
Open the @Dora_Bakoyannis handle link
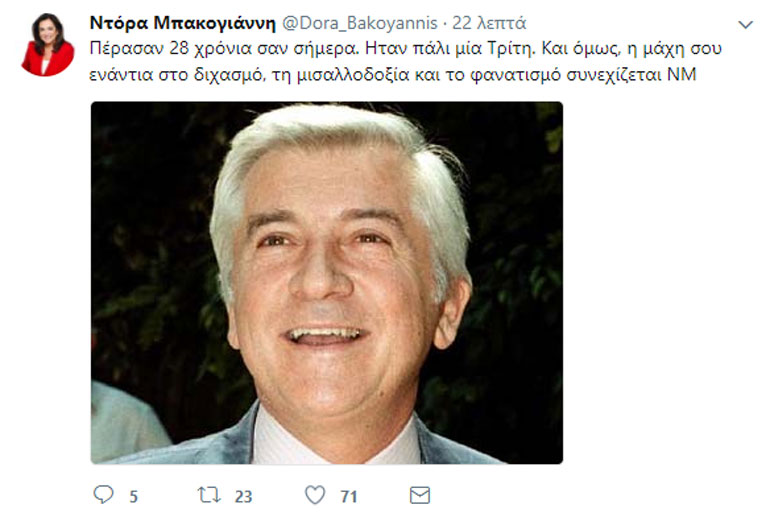pos(360,23)
